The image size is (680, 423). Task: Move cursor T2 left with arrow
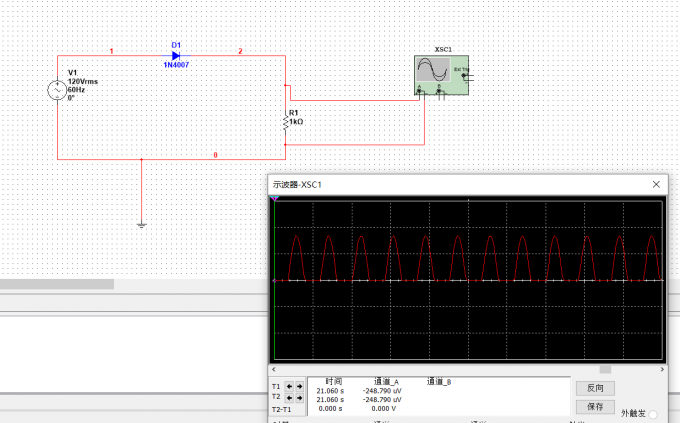(289, 397)
